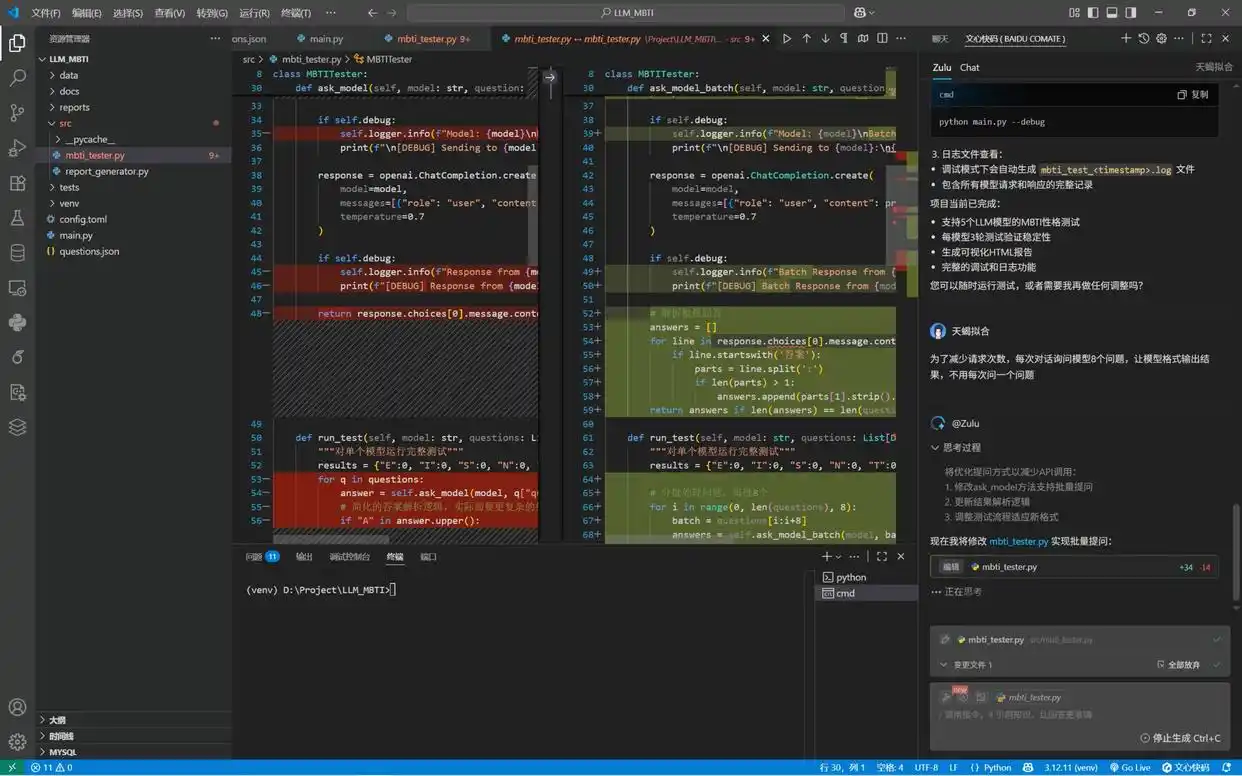Collapse the 思考过程 section in chat
The image size is (1242, 776).
point(955,448)
